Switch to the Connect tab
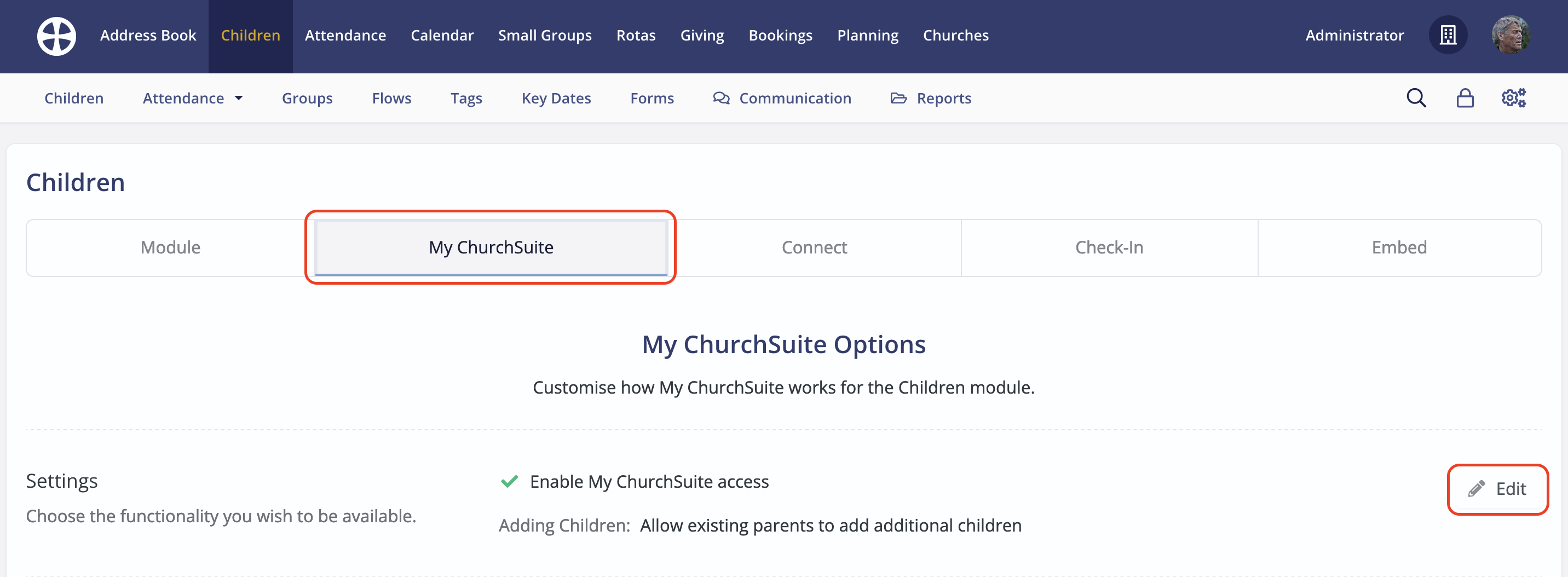The image size is (1568, 577). (x=815, y=247)
